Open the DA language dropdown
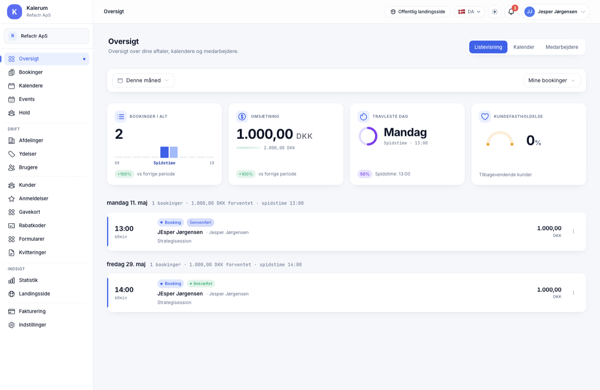Viewport: 600px width, 390px height. 469,11
